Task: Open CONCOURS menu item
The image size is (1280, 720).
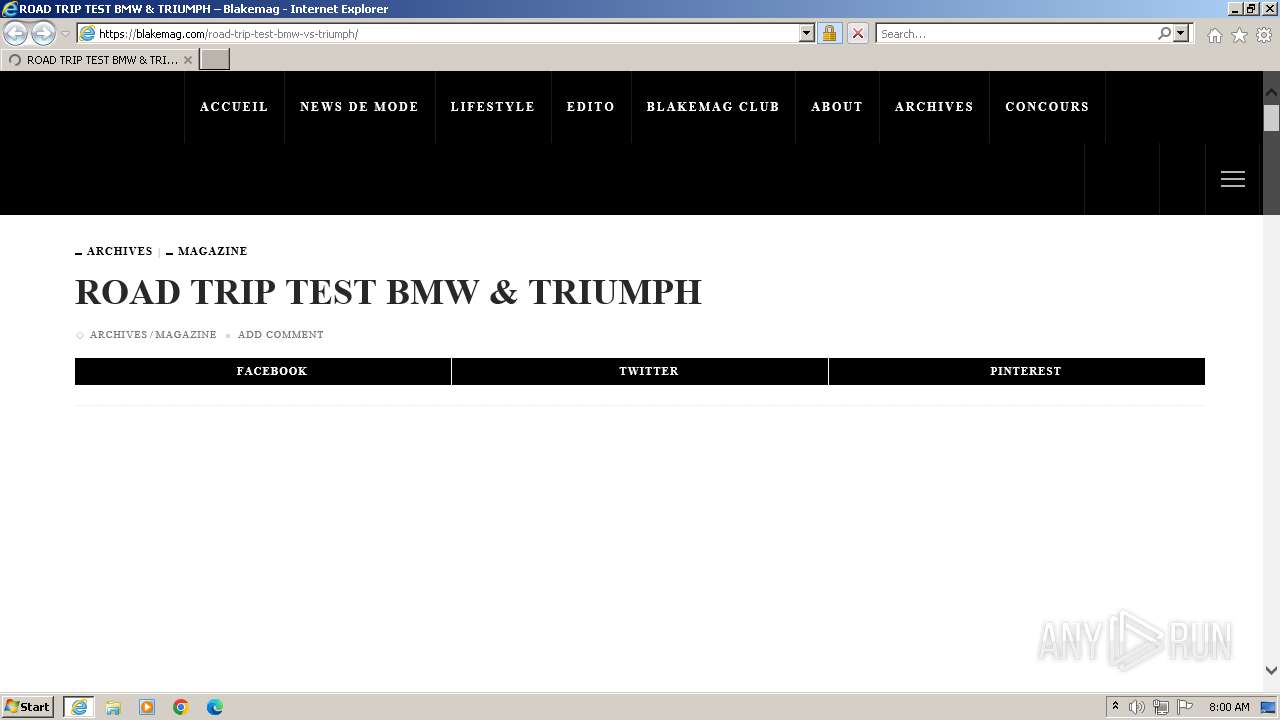Action: coord(1047,107)
